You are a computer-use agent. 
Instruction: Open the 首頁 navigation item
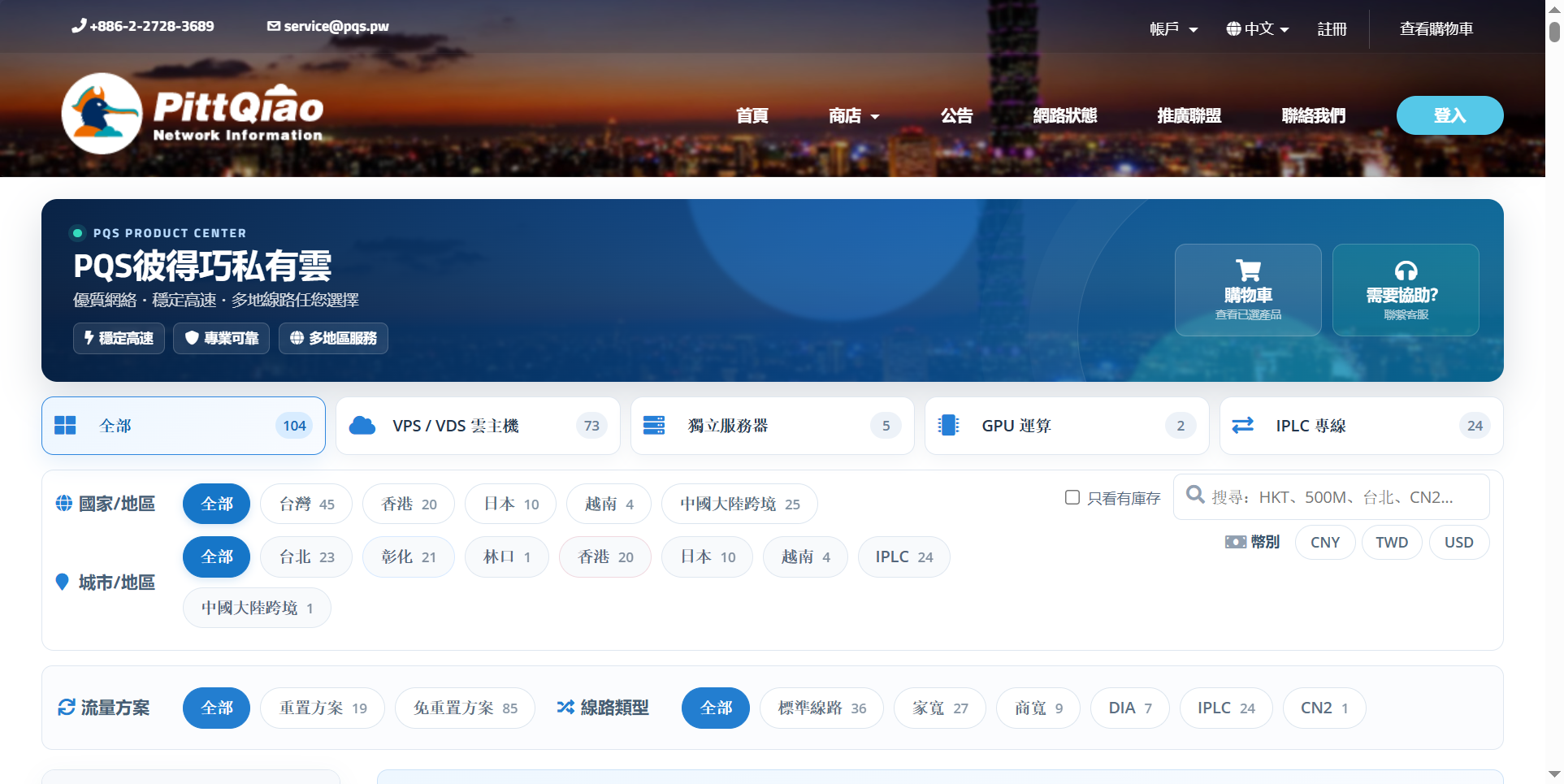pyautogui.click(x=752, y=115)
